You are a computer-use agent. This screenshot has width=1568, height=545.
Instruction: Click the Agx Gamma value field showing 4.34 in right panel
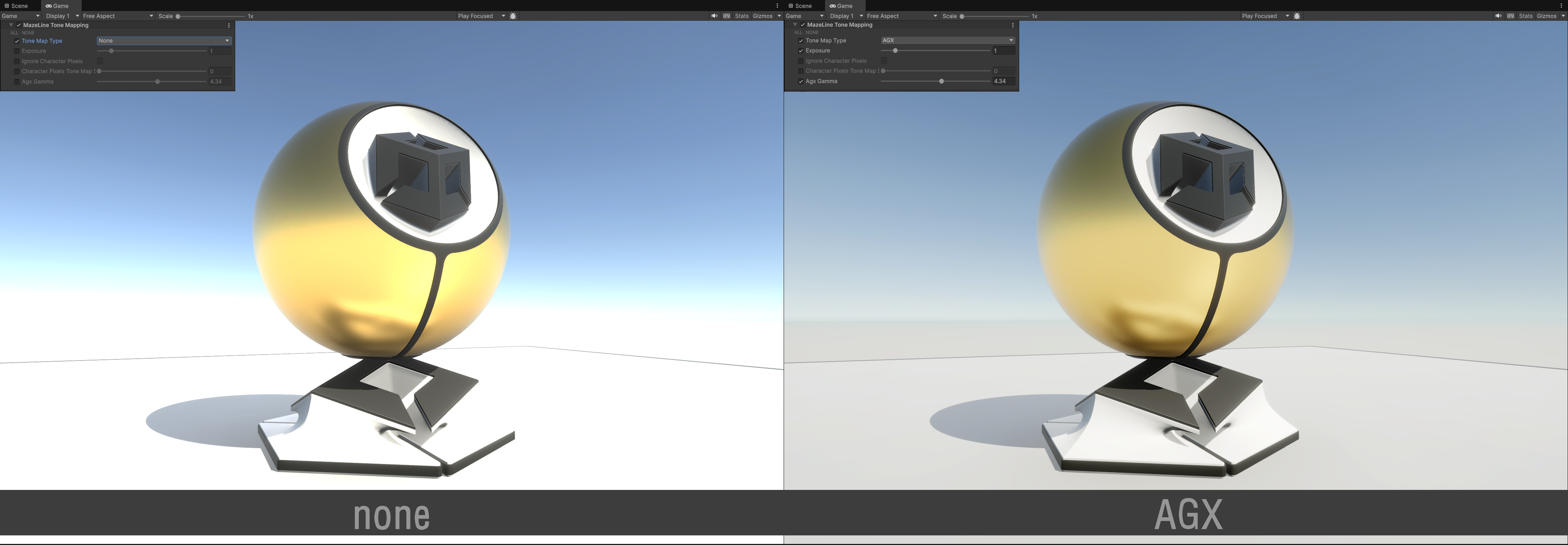1003,81
